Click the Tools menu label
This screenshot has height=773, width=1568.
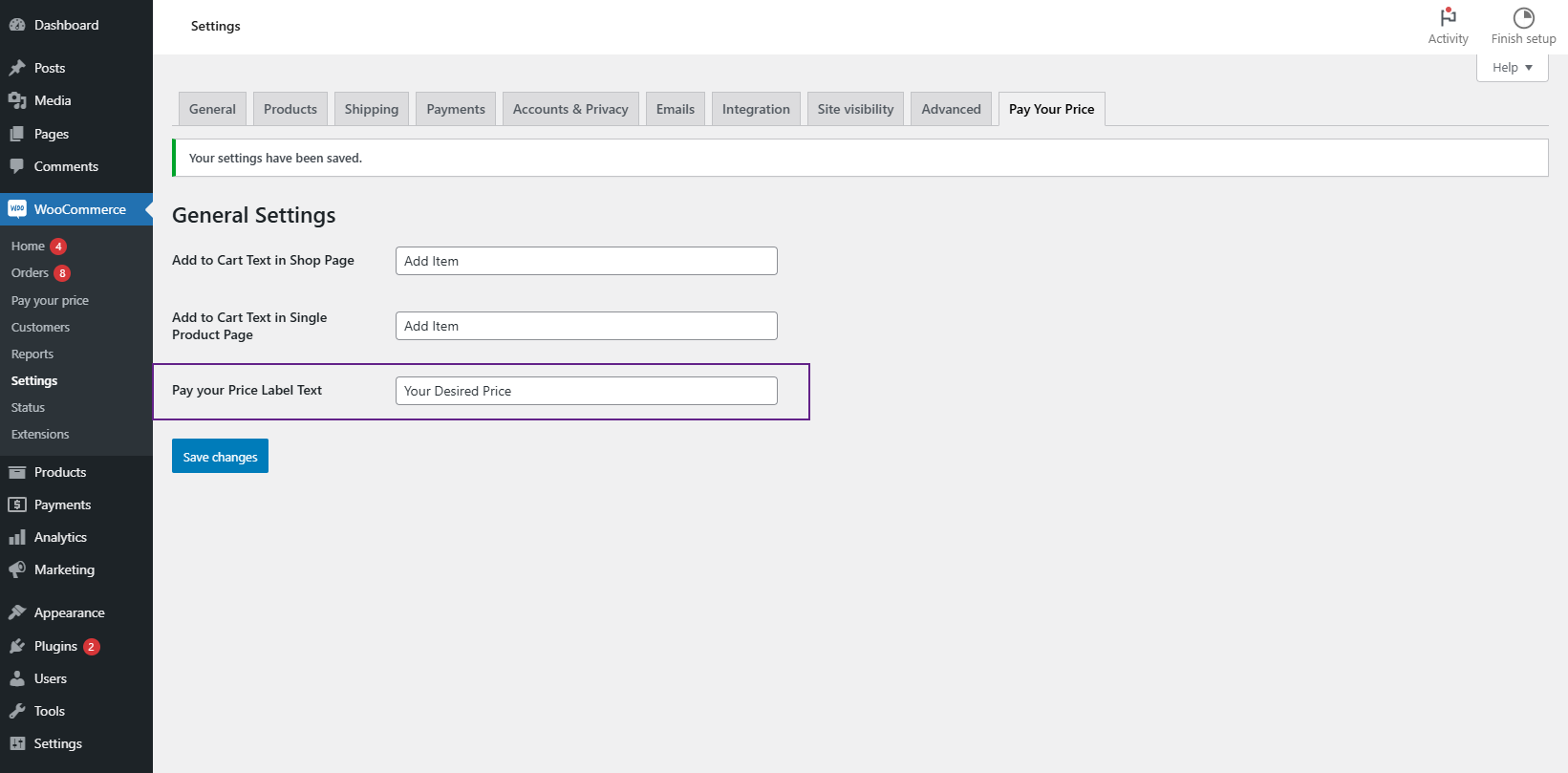[50, 711]
